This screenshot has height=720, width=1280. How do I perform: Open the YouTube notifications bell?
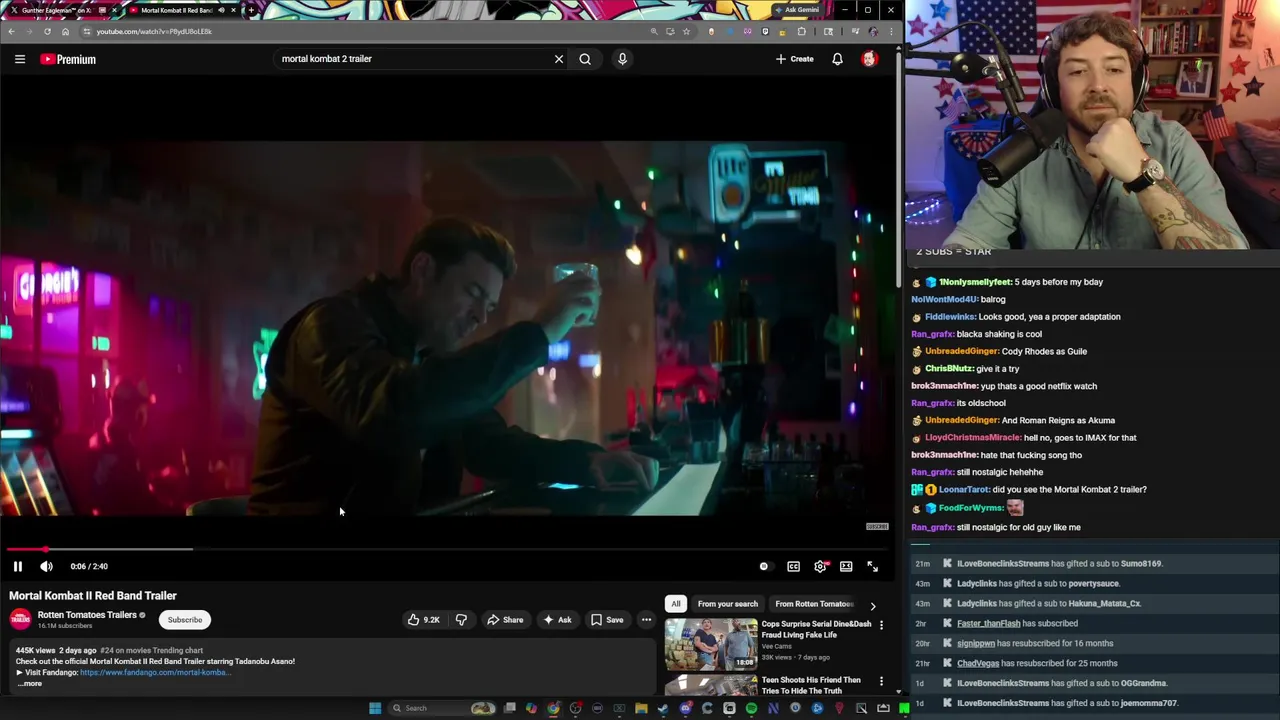click(x=837, y=59)
